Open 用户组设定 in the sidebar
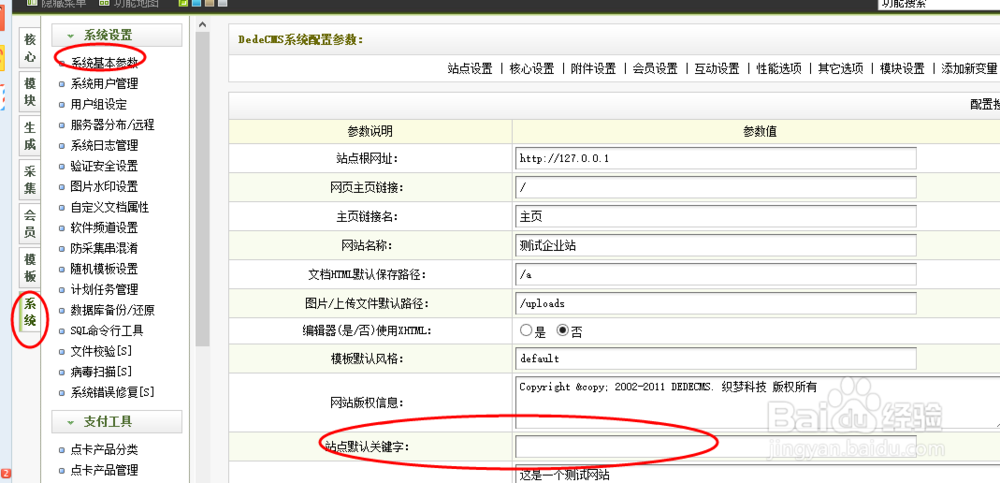Image resolution: width=1000 pixels, height=483 pixels. point(99,104)
